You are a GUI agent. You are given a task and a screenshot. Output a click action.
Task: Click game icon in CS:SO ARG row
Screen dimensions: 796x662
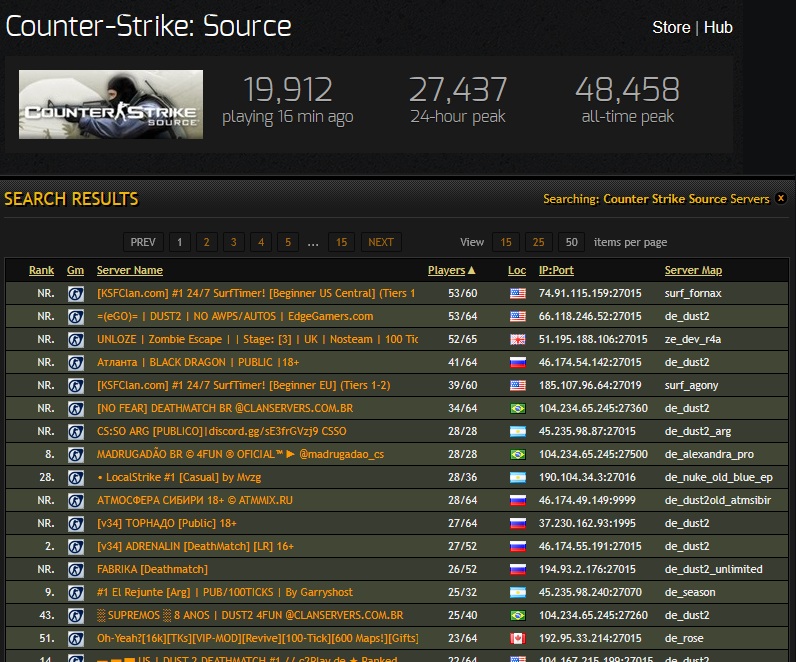pos(76,432)
